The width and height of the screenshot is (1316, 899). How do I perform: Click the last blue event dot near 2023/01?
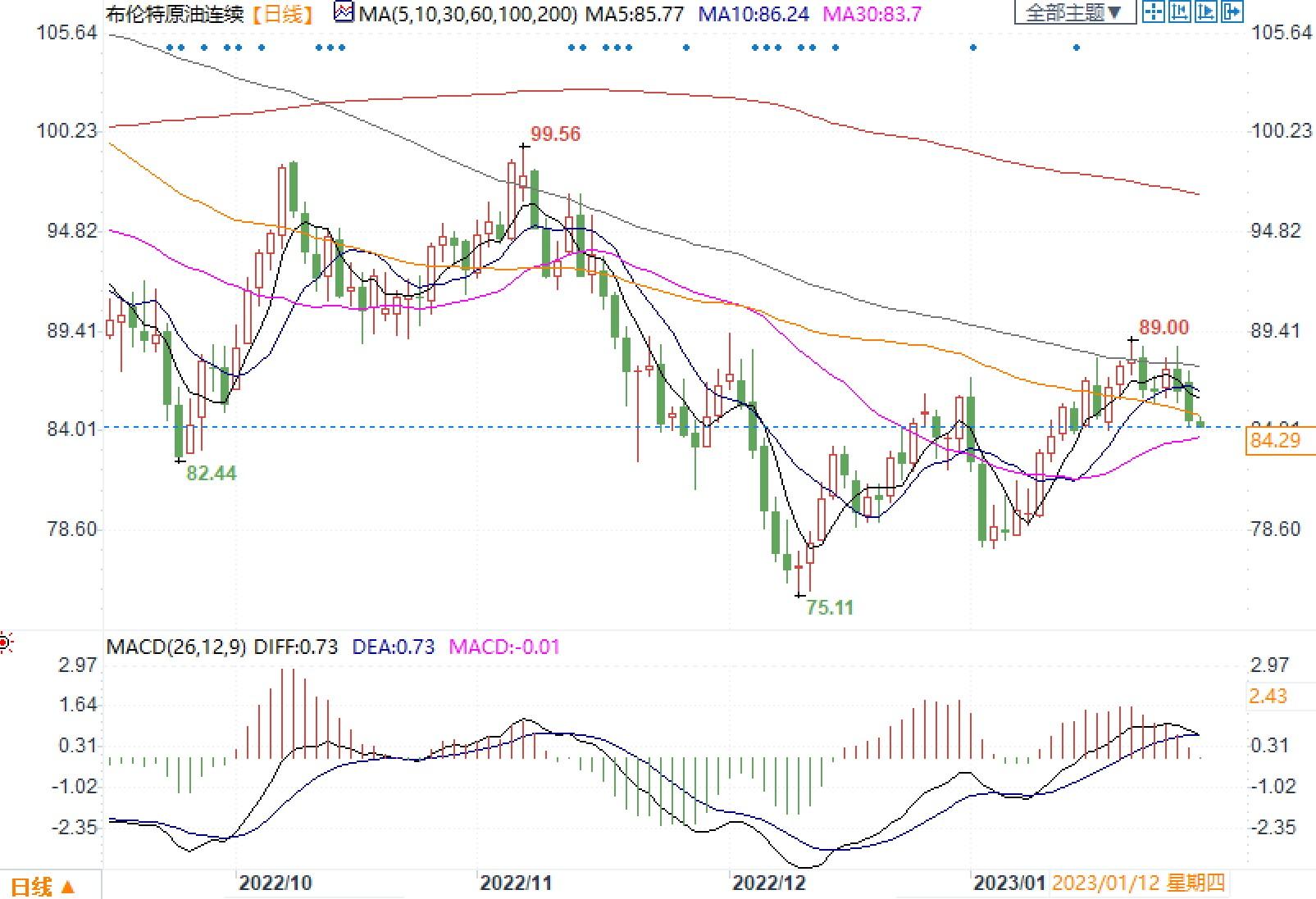point(1077,48)
